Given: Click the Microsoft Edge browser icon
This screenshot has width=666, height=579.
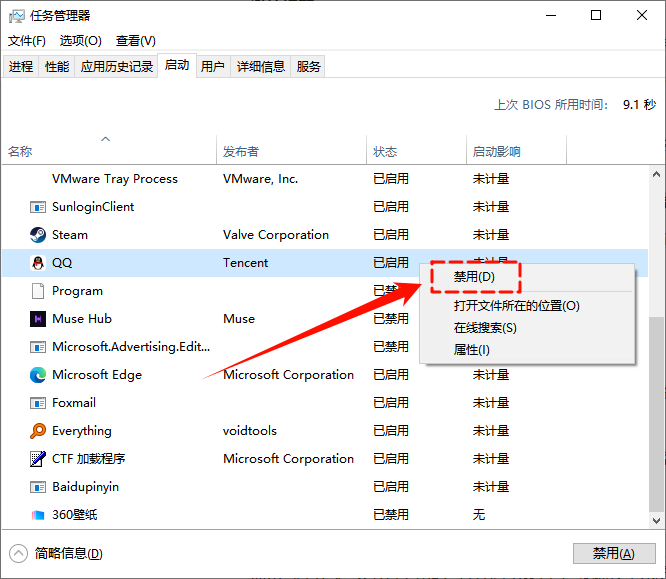Looking at the screenshot, I should (38, 375).
